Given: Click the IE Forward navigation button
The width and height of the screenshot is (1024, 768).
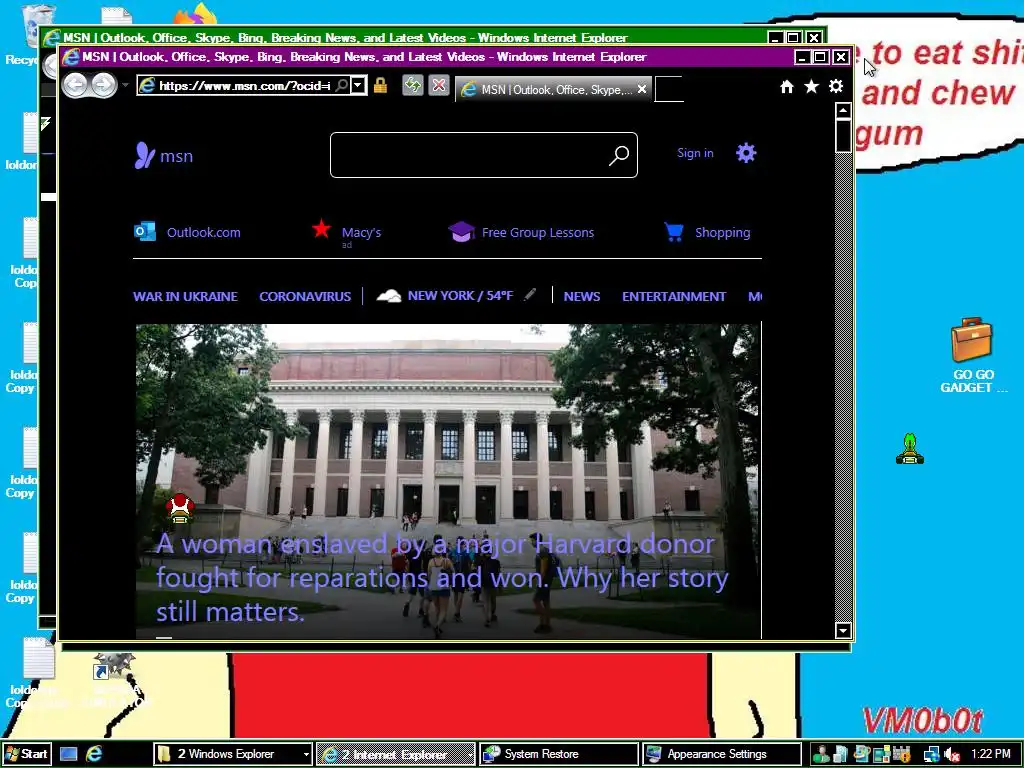Looking at the screenshot, I should coord(103,85).
